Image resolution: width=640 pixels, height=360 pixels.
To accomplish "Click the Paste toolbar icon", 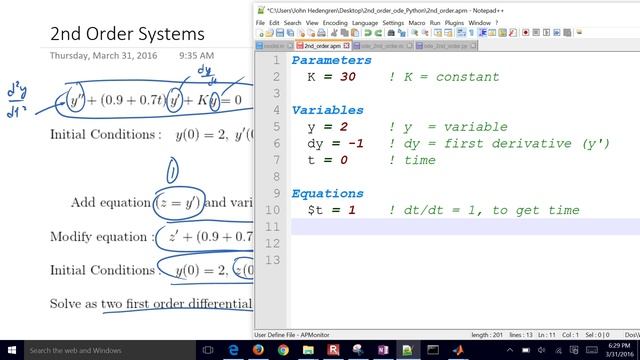I will tap(355, 33).
